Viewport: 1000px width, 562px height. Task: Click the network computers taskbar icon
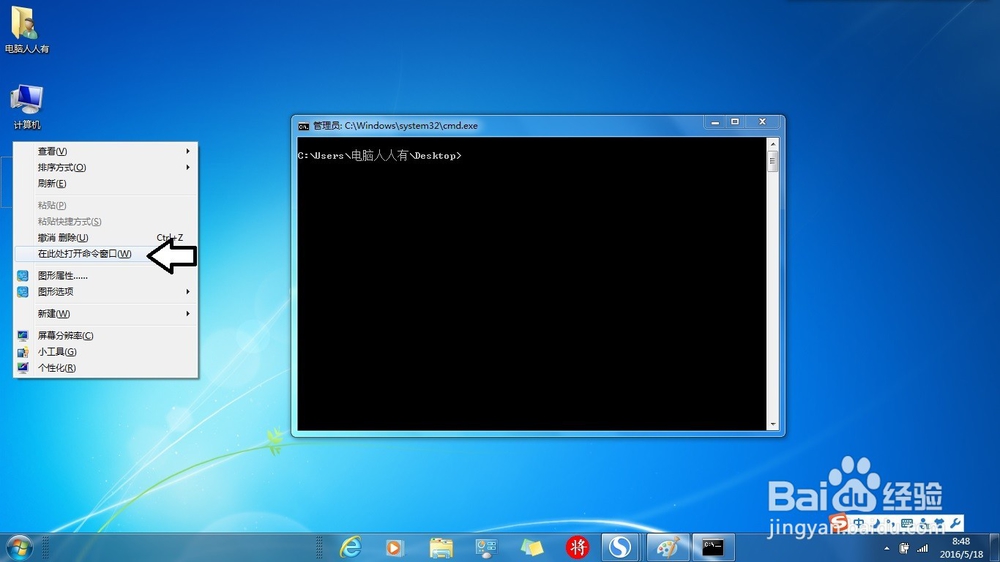click(x=486, y=547)
